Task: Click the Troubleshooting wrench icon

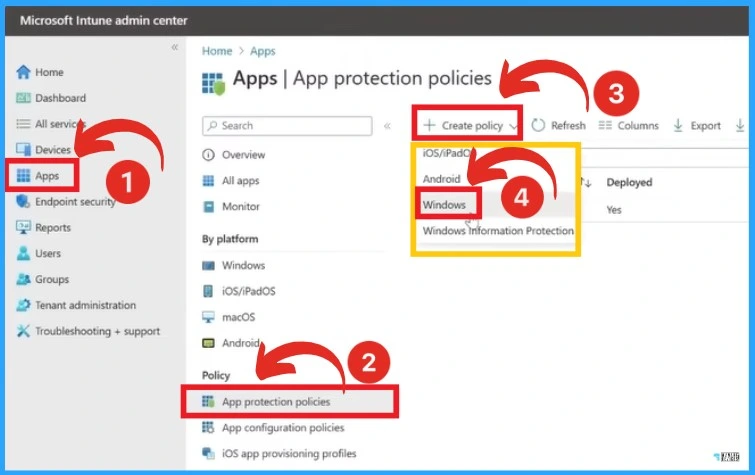Action: pos(23,331)
